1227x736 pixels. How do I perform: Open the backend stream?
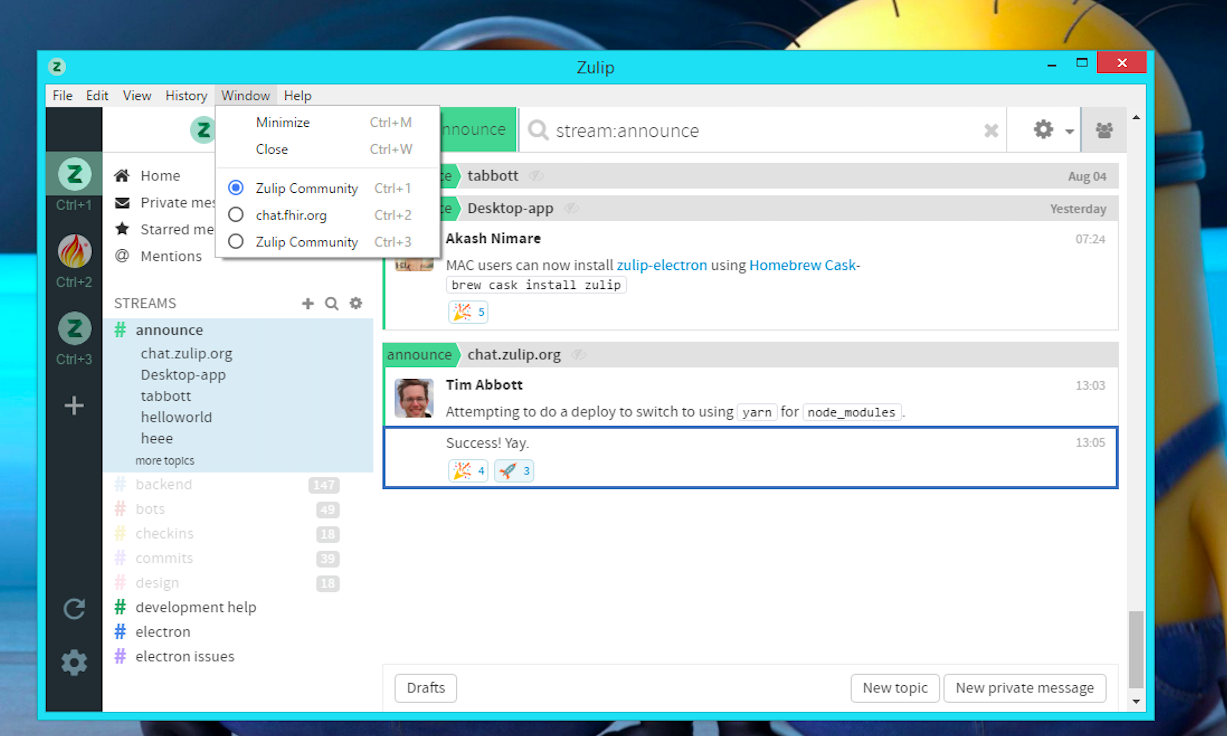pyautogui.click(x=164, y=484)
